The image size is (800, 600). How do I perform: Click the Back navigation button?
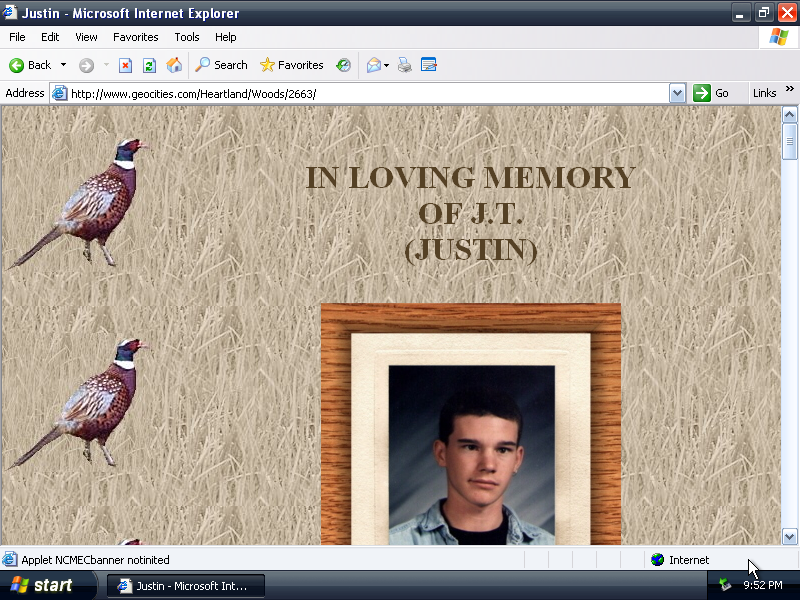[x=30, y=65]
